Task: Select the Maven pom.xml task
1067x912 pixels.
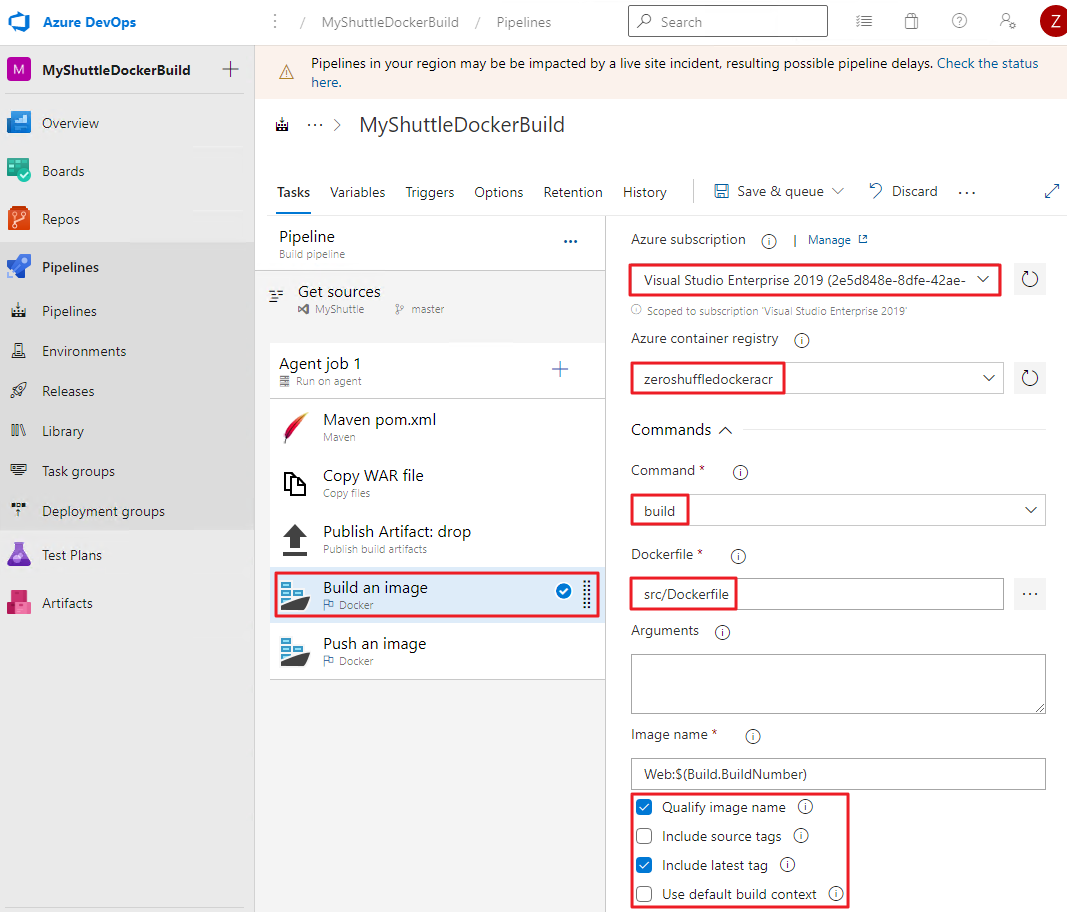Action: tap(438, 427)
